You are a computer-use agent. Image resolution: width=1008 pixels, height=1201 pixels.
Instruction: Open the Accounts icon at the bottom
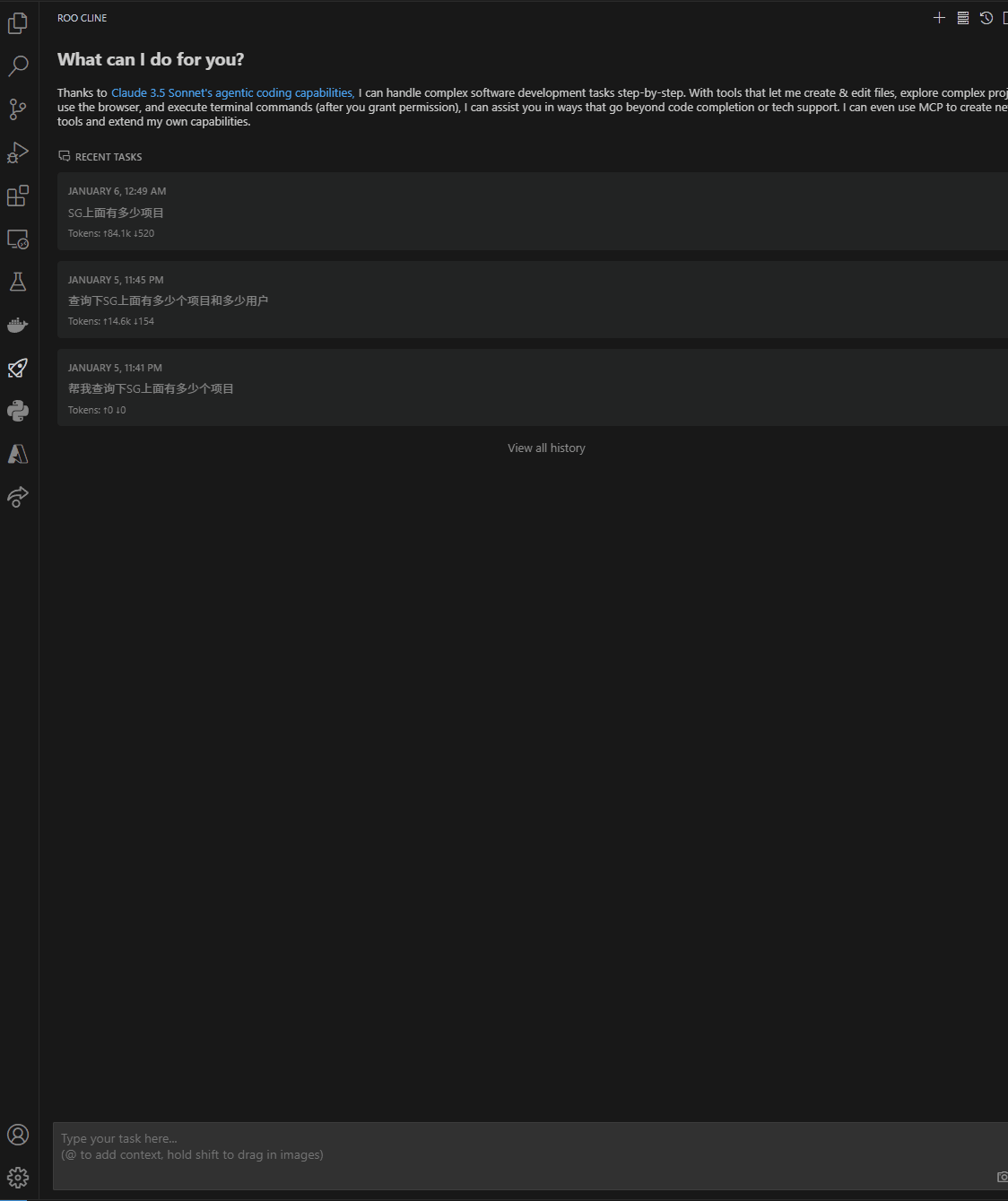click(x=18, y=1135)
